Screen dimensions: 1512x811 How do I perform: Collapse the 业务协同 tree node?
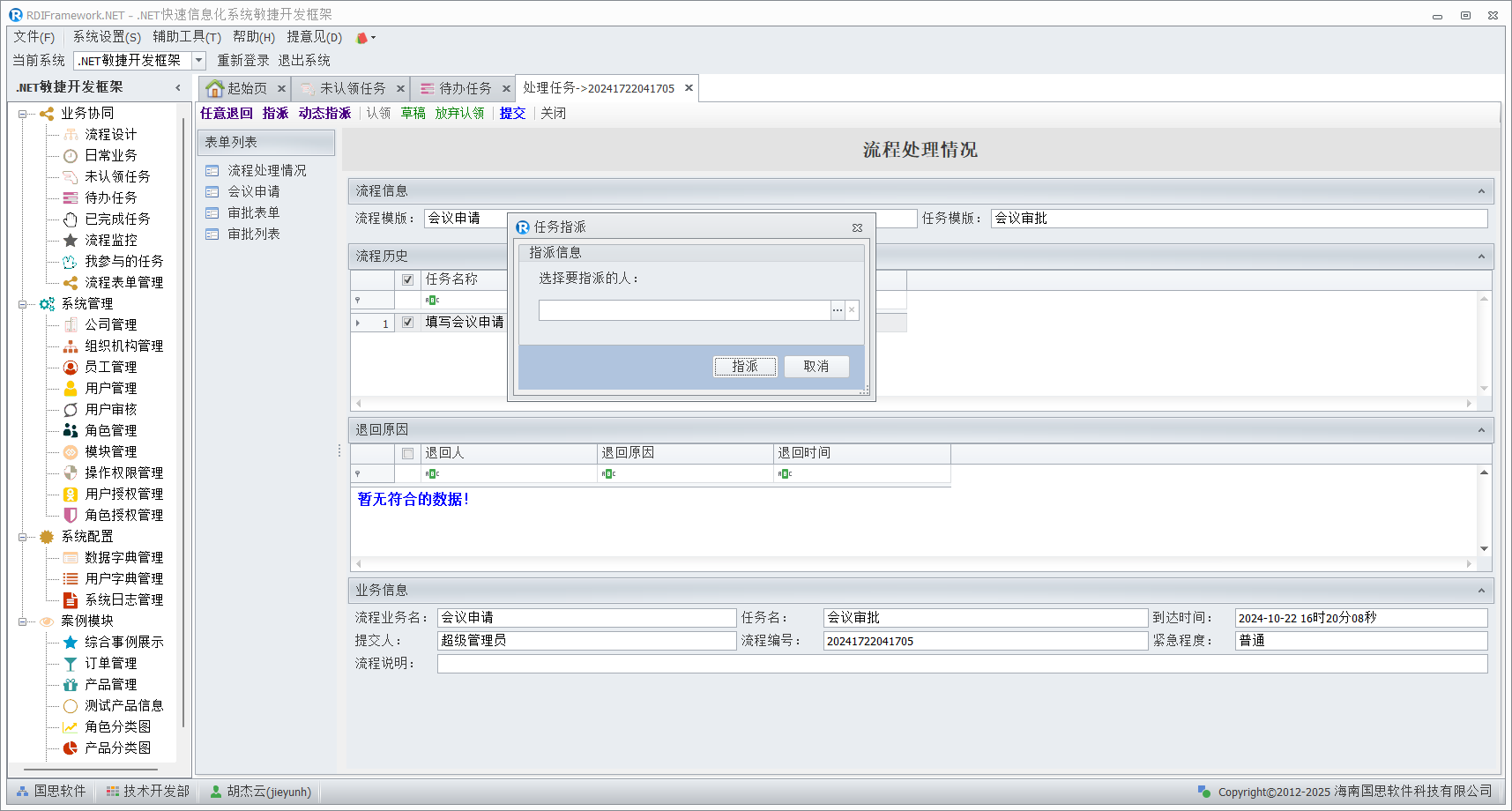23,114
